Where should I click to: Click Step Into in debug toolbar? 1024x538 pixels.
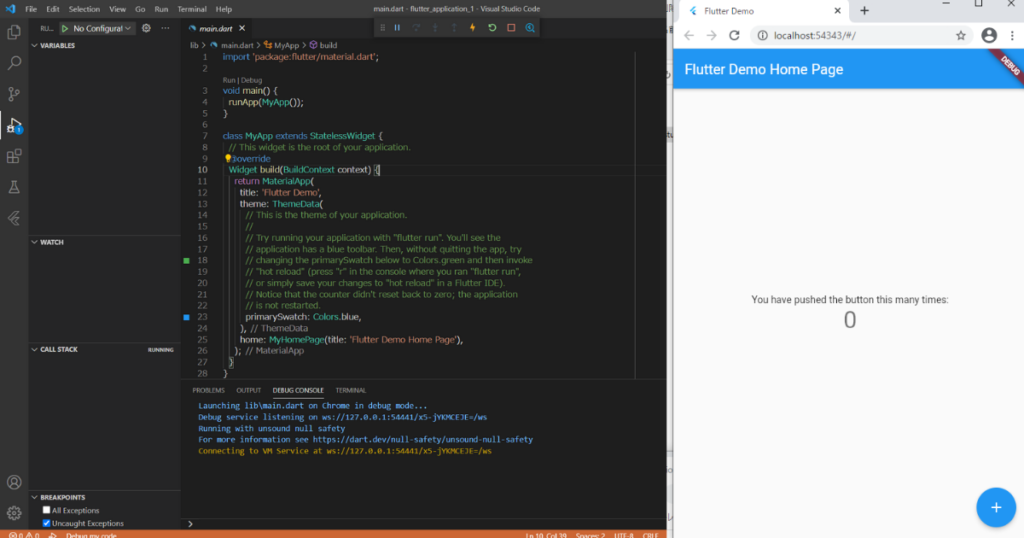[x=435, y=28]
